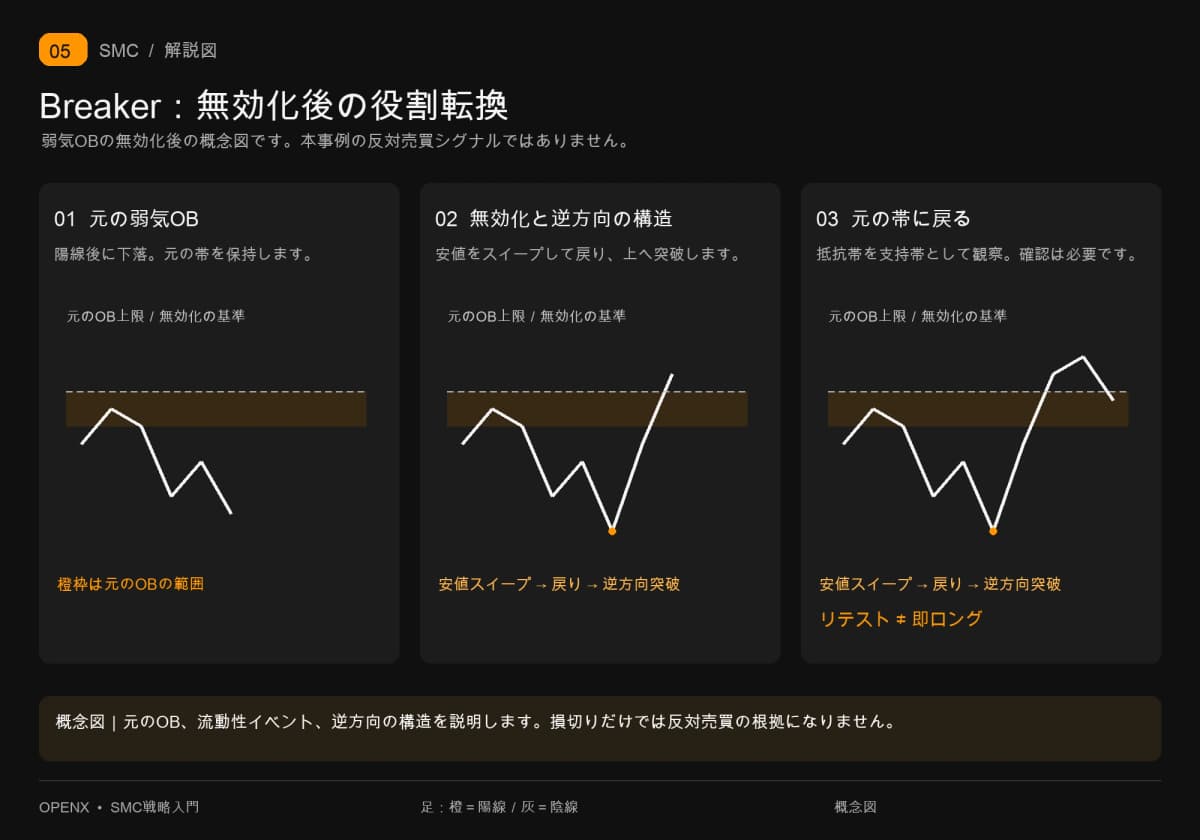
Task: Click "元のOB上限 / 無効化の基準" in card 01
Action: [155, 316]
